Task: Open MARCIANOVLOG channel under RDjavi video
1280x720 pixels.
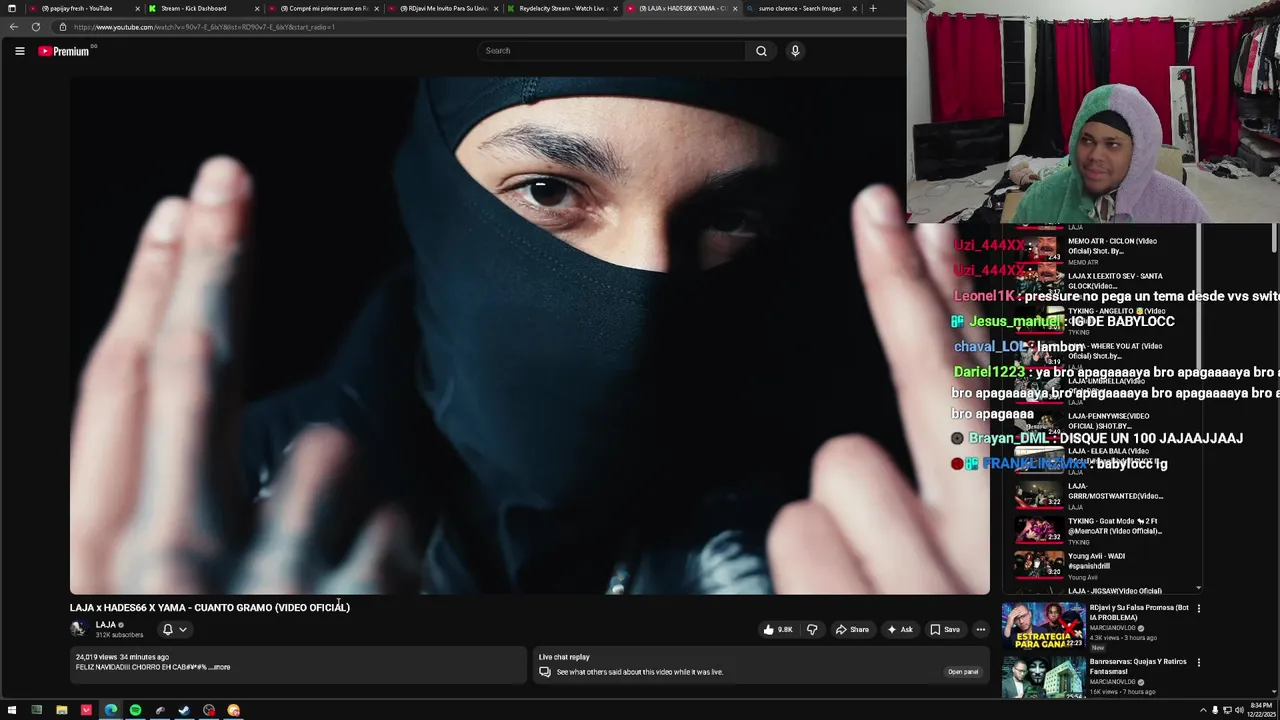Action: (x=1113, y=628)
